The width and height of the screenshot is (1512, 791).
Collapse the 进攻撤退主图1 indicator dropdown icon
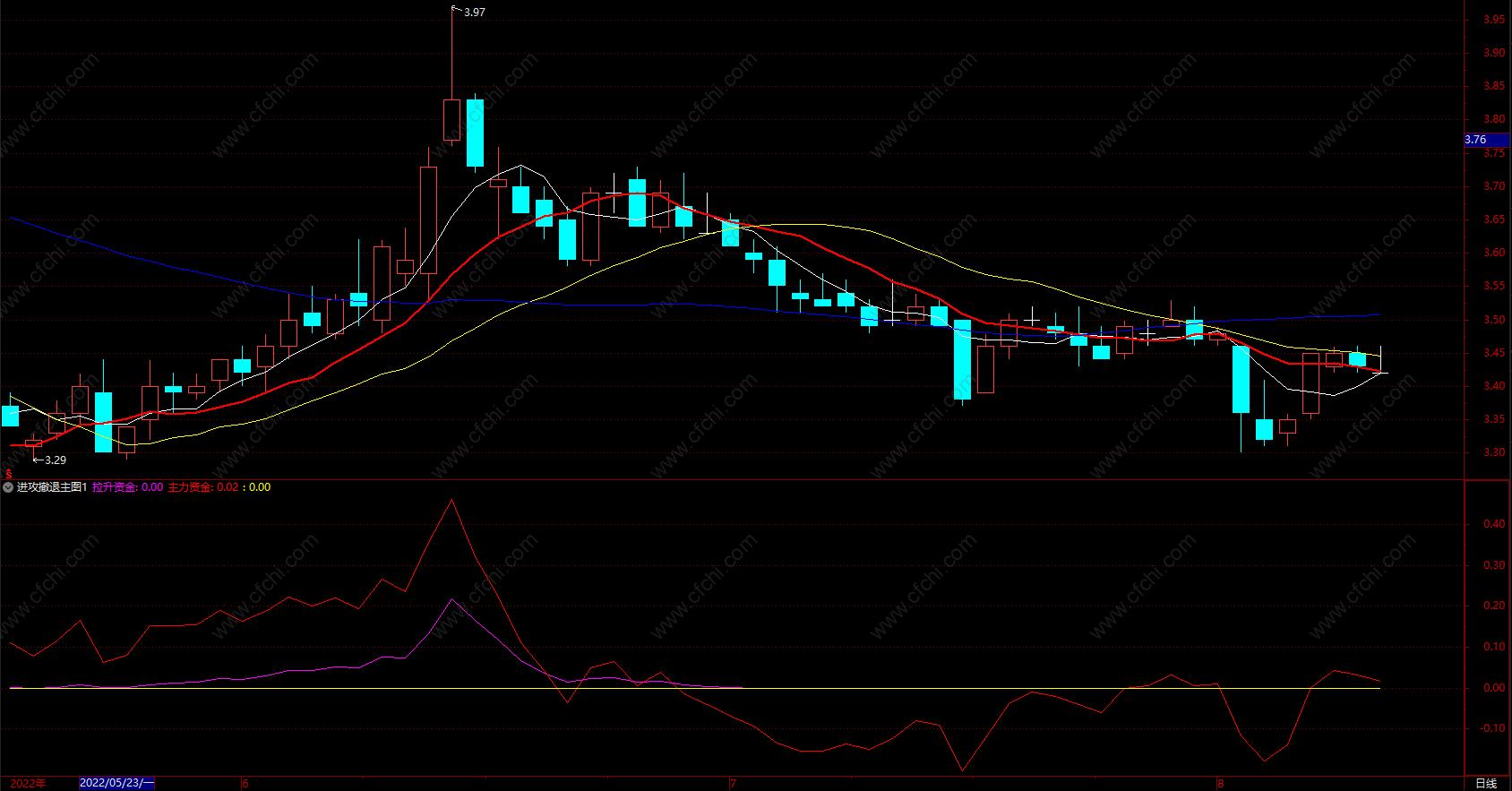pos(8,487)
